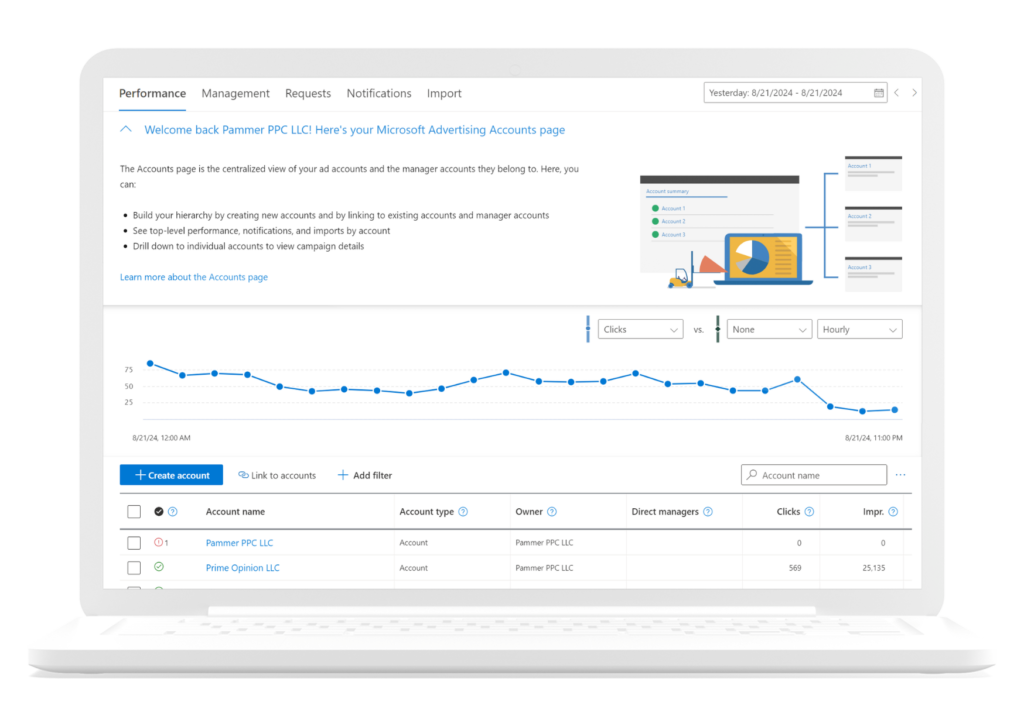The width and height of the screenshot is (1024, 726).
Task: Click help icon next to Owner column
Action: (552, 512)
